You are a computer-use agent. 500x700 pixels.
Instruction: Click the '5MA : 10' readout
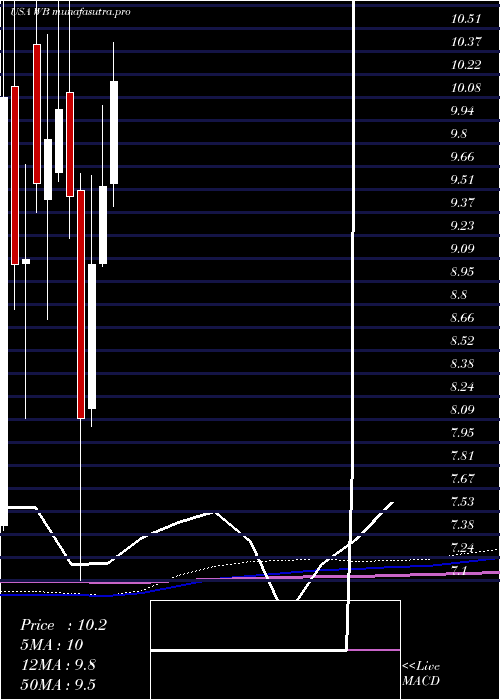[52, 645]
